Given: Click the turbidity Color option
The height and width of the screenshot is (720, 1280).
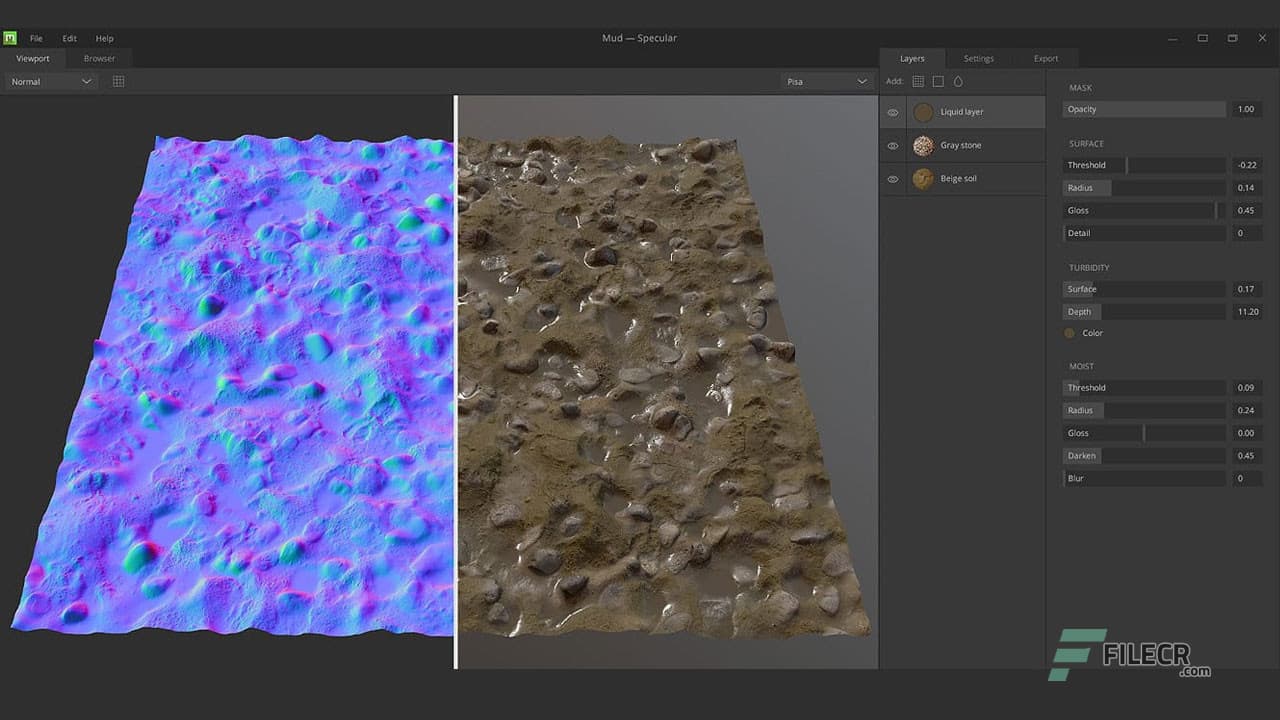Looking at the screenshot, I should click(x=1088, y=333).
